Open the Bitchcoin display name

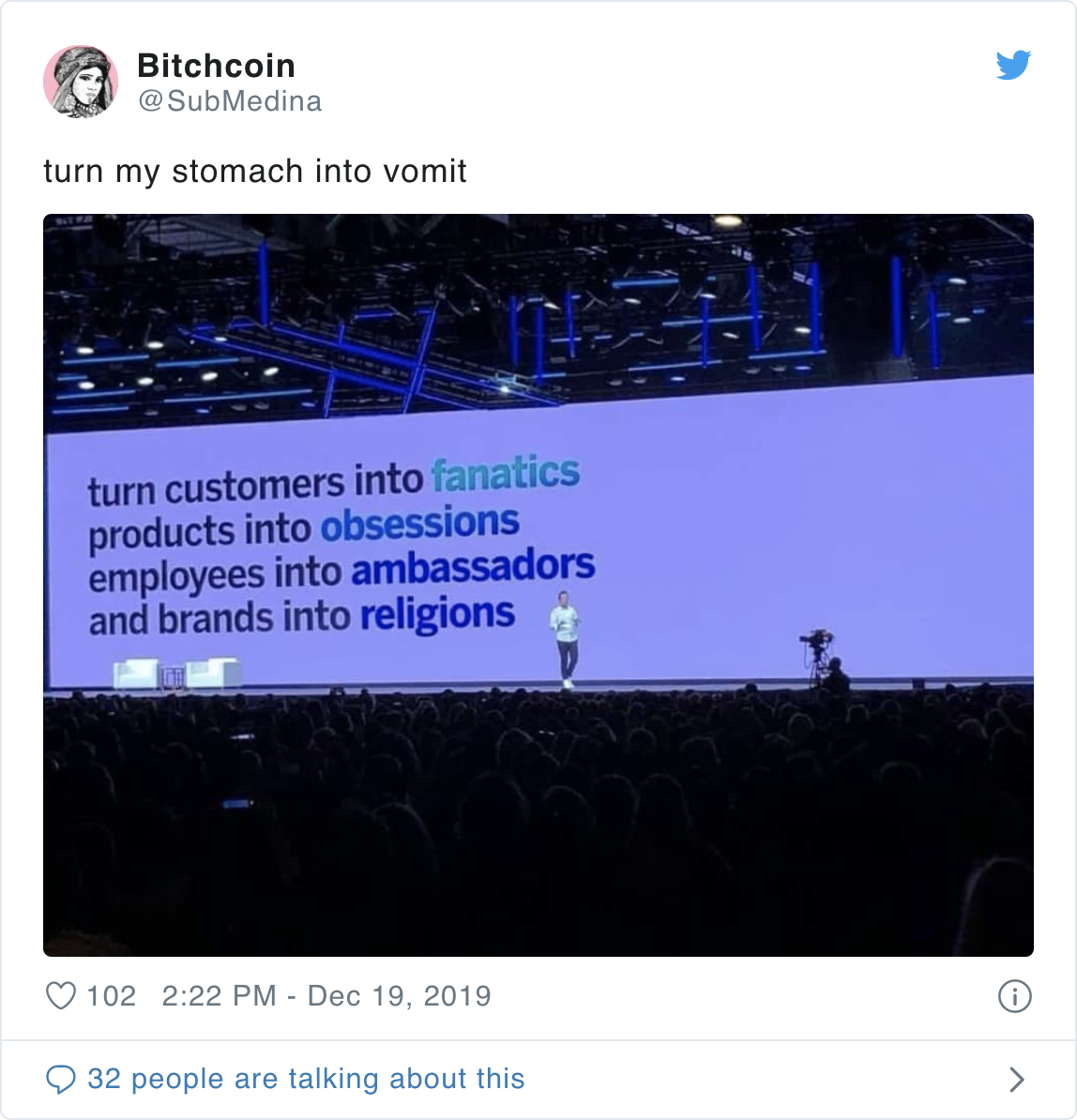[216, 66]
